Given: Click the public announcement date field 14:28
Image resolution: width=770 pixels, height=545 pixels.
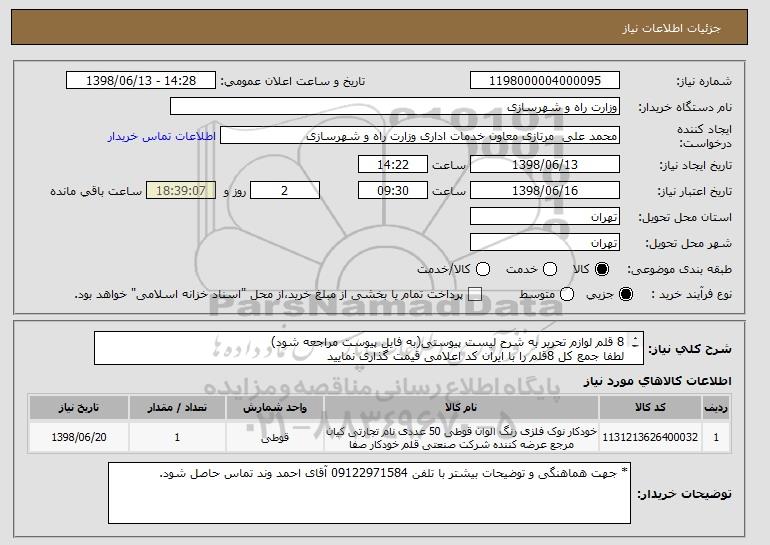Looking at the screenshot, I should 141,81.
